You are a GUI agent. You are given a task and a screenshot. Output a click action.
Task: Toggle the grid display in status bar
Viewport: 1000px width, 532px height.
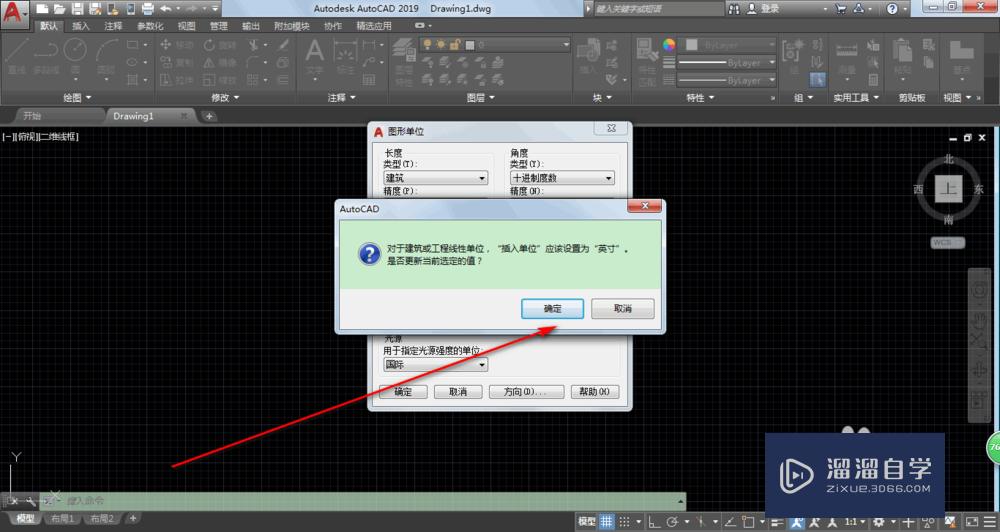[607, 521]
